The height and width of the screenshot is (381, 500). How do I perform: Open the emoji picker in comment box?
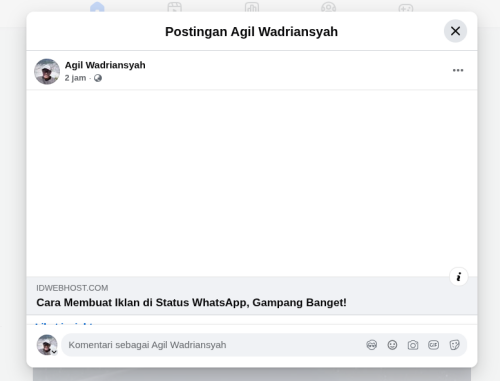coord(392,345)
